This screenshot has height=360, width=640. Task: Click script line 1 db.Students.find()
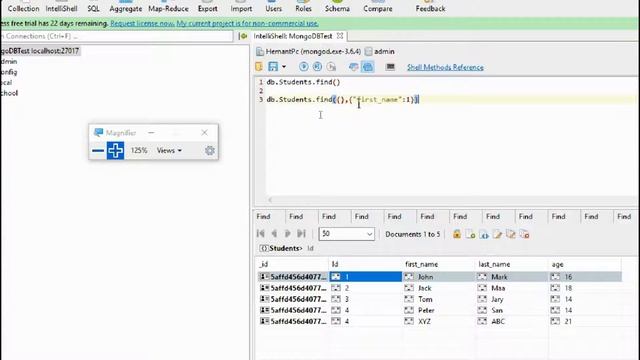pyautogui.click(x=303, y=82)
